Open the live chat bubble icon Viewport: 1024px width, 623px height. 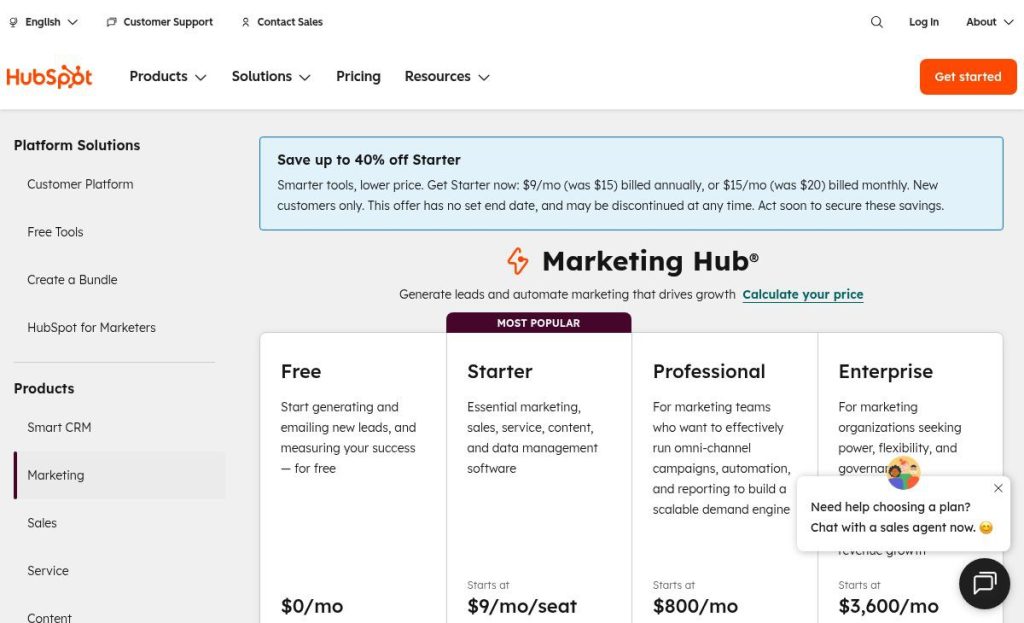coord(984,584)
